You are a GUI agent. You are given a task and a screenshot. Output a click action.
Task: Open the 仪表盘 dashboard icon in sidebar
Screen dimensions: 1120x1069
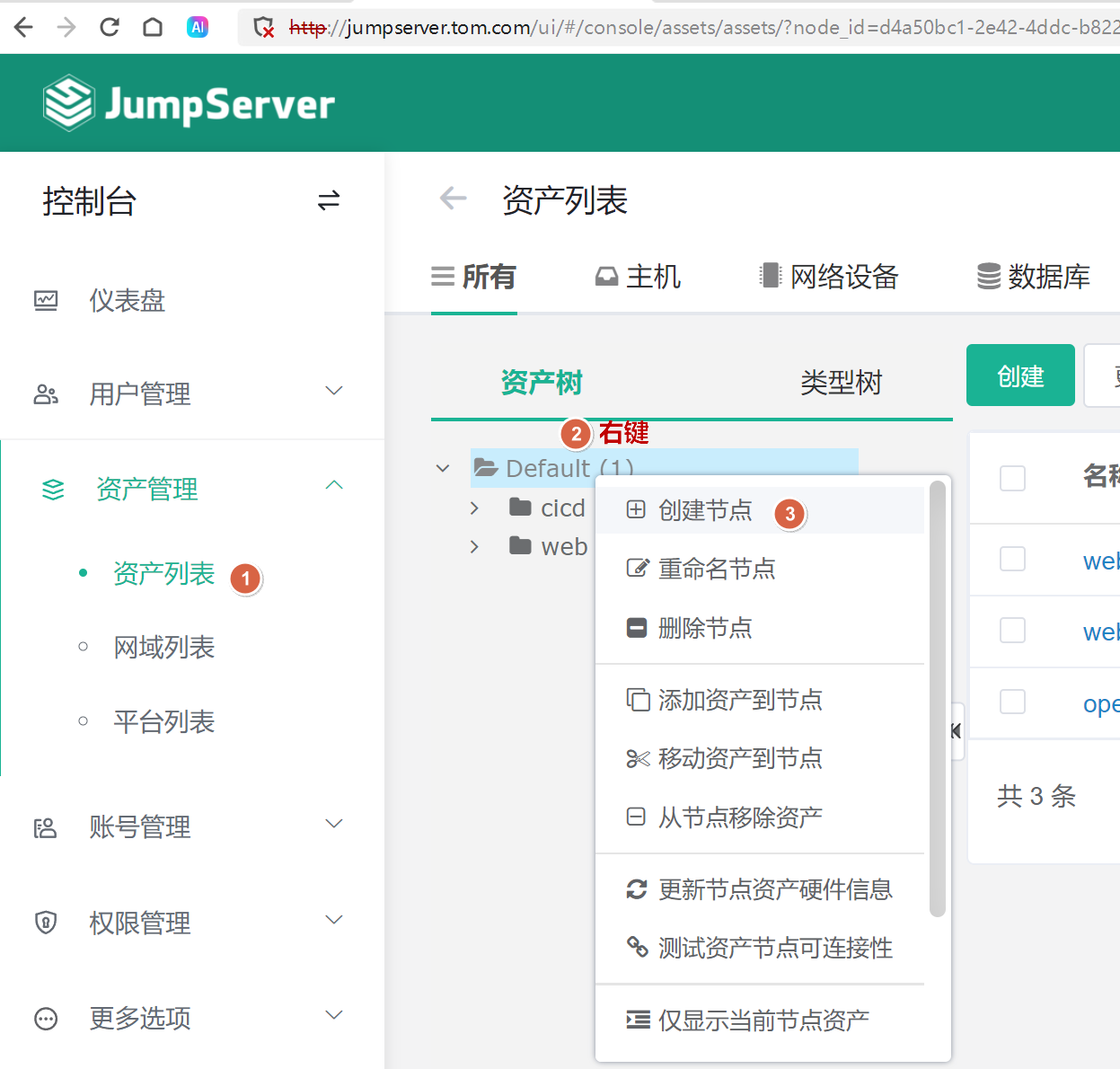point(46,300)
